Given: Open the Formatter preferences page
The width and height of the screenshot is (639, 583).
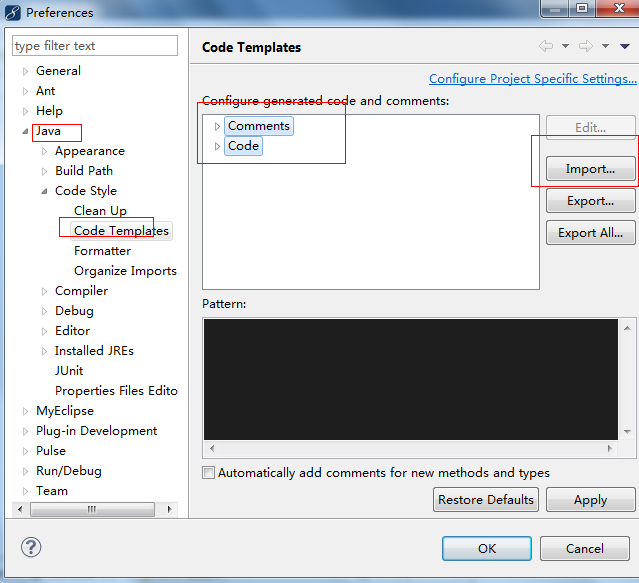Looking at the screenshot, I should tap(102, 251).
